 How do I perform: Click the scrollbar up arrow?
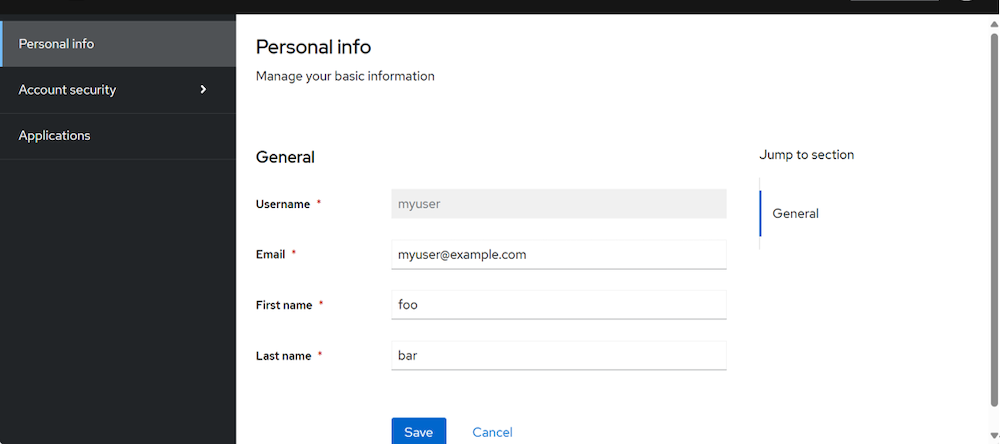click(992, 22)
